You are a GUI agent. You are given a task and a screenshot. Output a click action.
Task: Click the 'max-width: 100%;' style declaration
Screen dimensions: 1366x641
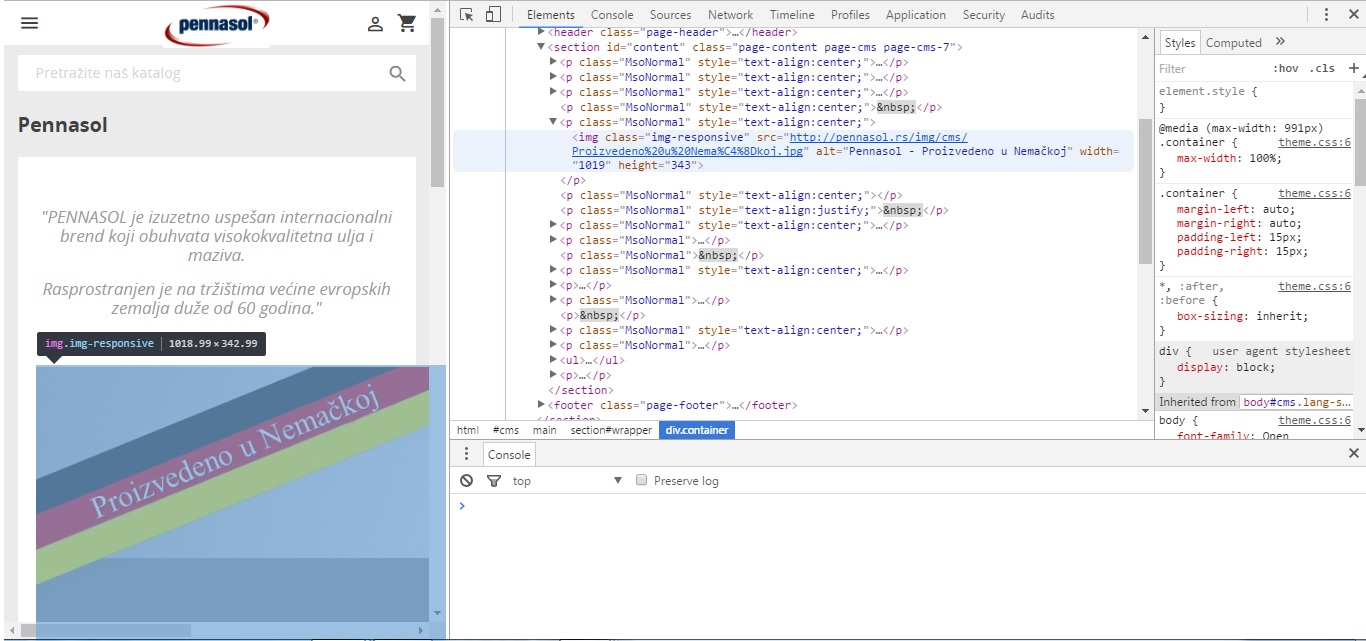click(1228, 158)
